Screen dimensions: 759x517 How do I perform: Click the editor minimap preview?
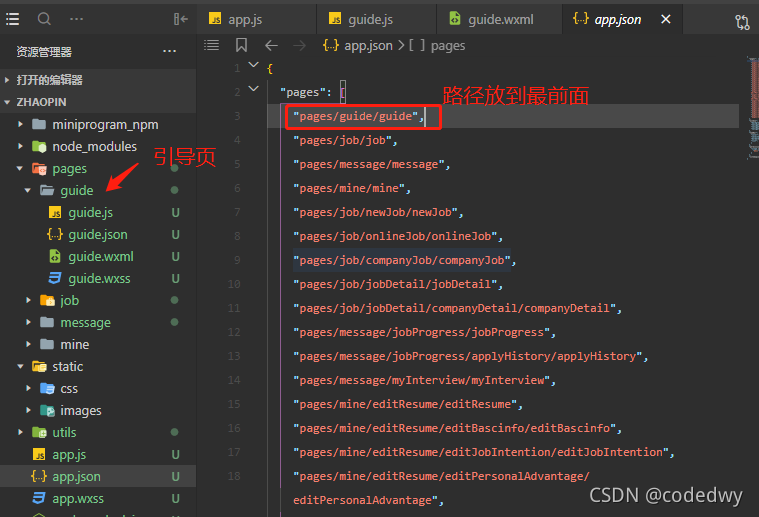pyautogui.click(x=753, y=108)
